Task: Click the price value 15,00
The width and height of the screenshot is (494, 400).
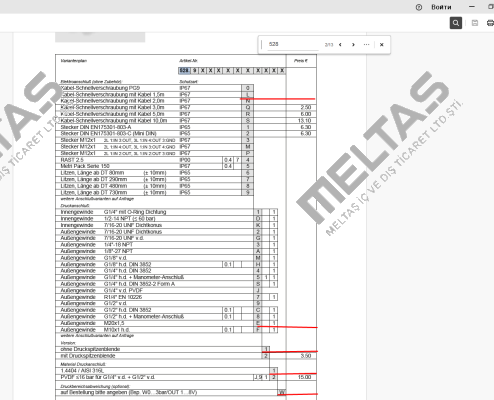Action: coord(304,377)
